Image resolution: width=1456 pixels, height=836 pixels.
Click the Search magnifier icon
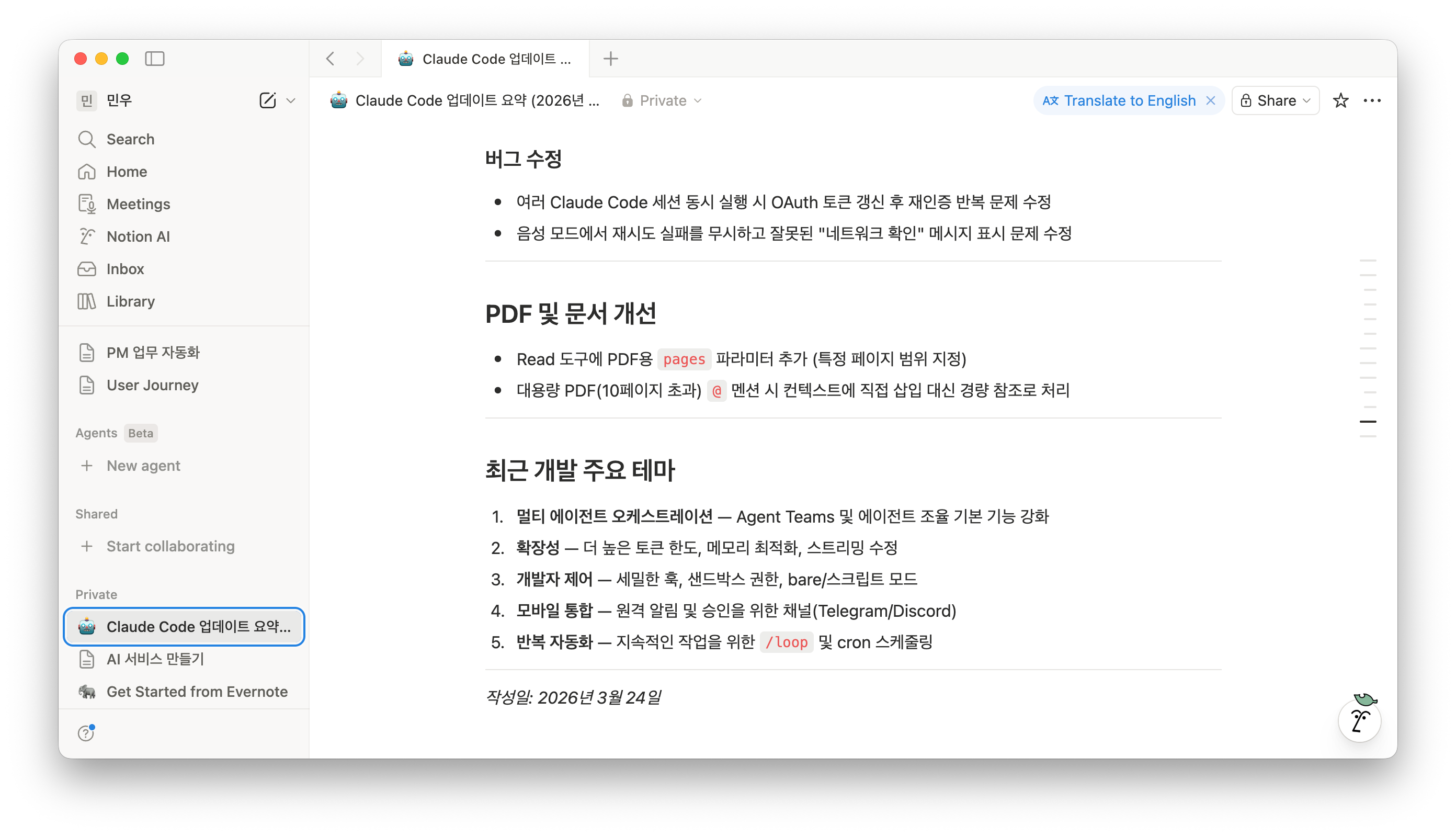point(87,140)
